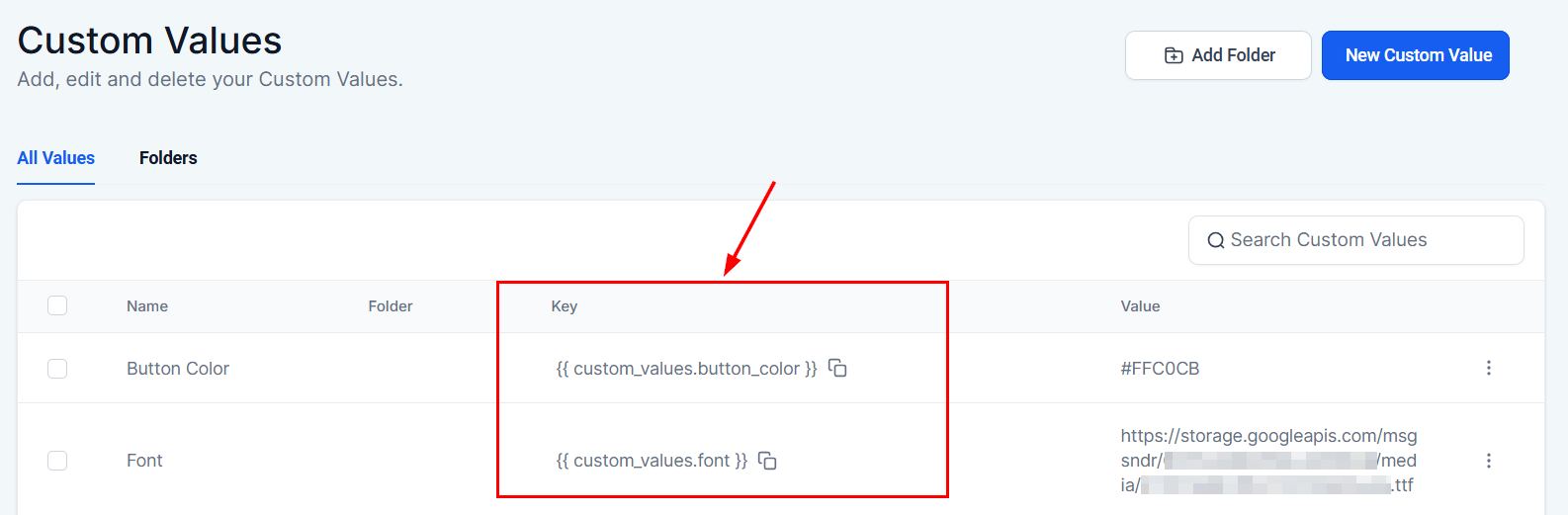Tick the Button Color row checkbox

pyautogui.click(x=57, y=369)
